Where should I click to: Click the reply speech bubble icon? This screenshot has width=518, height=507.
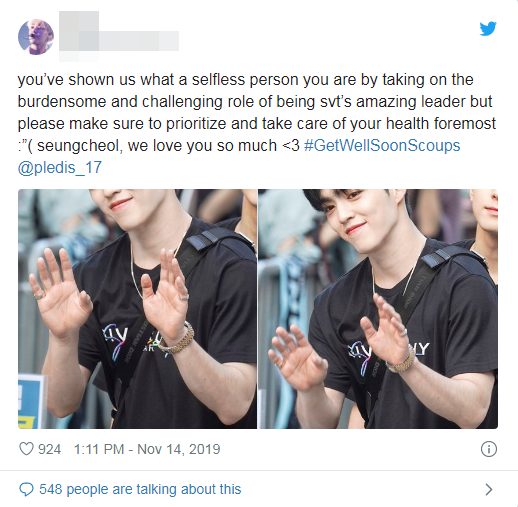click(x=26, y=489)
